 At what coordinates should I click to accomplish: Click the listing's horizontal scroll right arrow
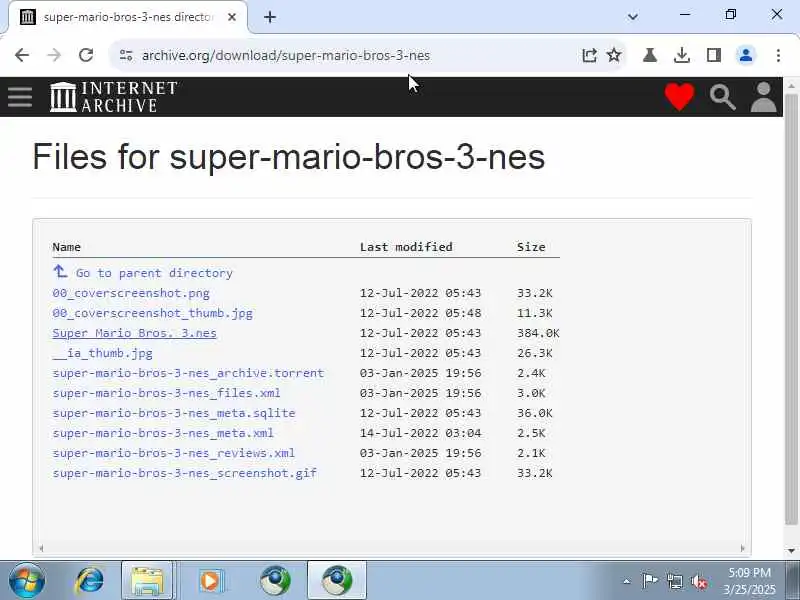point(743,548)
